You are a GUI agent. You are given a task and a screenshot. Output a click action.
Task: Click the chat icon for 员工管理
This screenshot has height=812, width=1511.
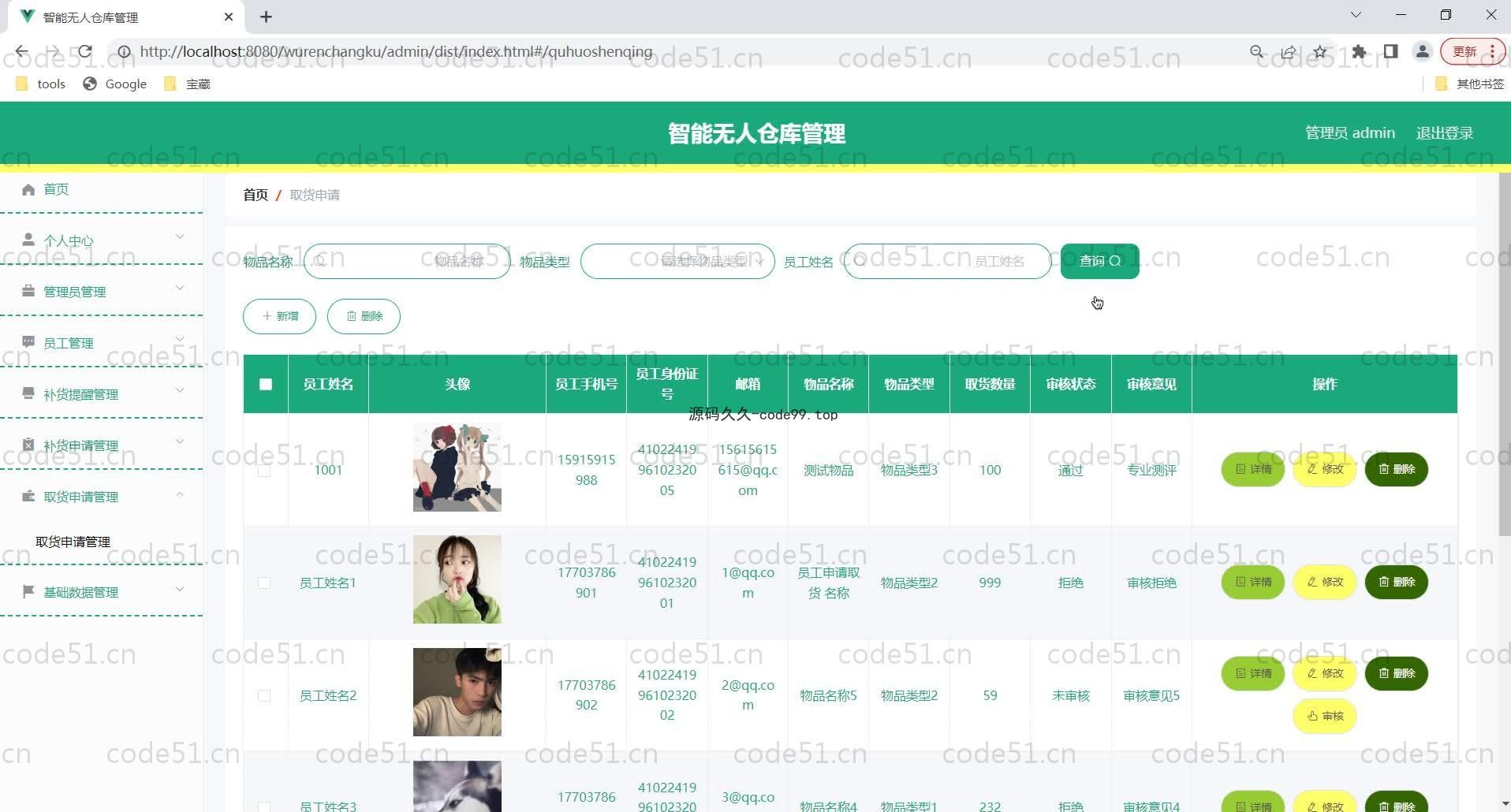(x=29, y=342)
